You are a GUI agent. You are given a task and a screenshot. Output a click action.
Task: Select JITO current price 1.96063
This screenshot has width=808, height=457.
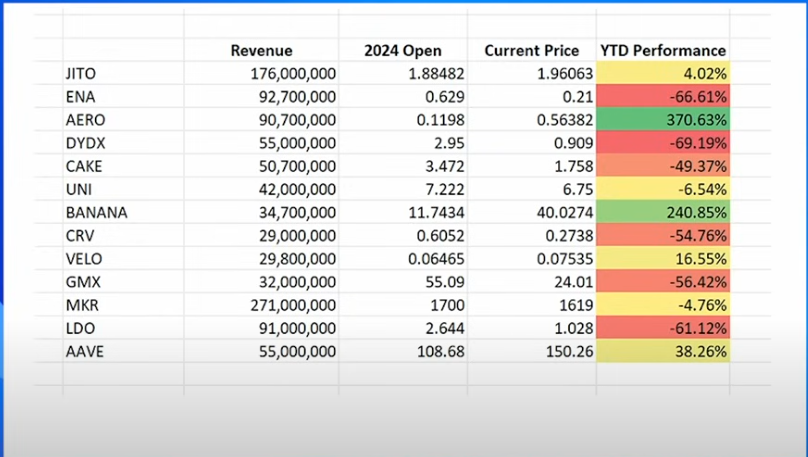(532, 74)
